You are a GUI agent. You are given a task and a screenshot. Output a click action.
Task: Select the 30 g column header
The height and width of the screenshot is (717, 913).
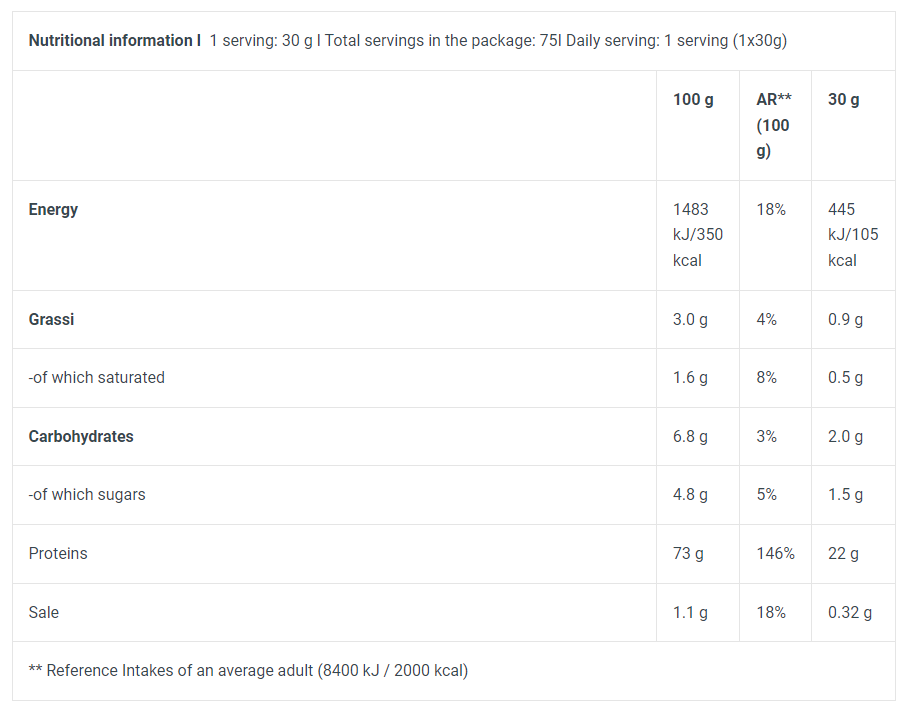(x=844, y=100)
